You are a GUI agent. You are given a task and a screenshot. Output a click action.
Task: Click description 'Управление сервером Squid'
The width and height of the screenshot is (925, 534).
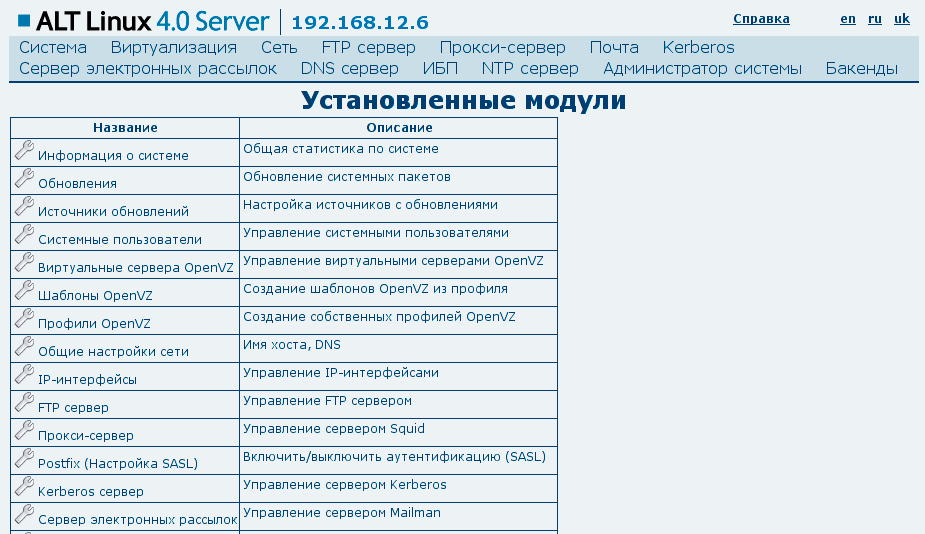(x=334, y=429)
